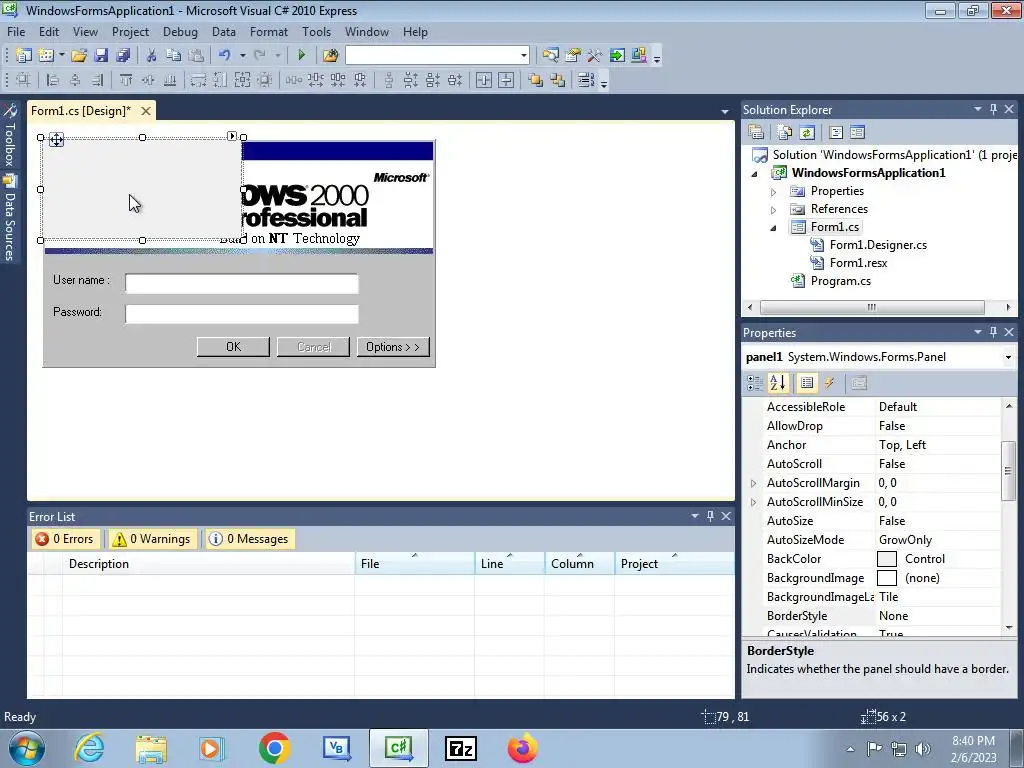Click the Password text field
The width and height of the screenshot is (1024, 768).
pyautogui.click(x=242, y=314)
